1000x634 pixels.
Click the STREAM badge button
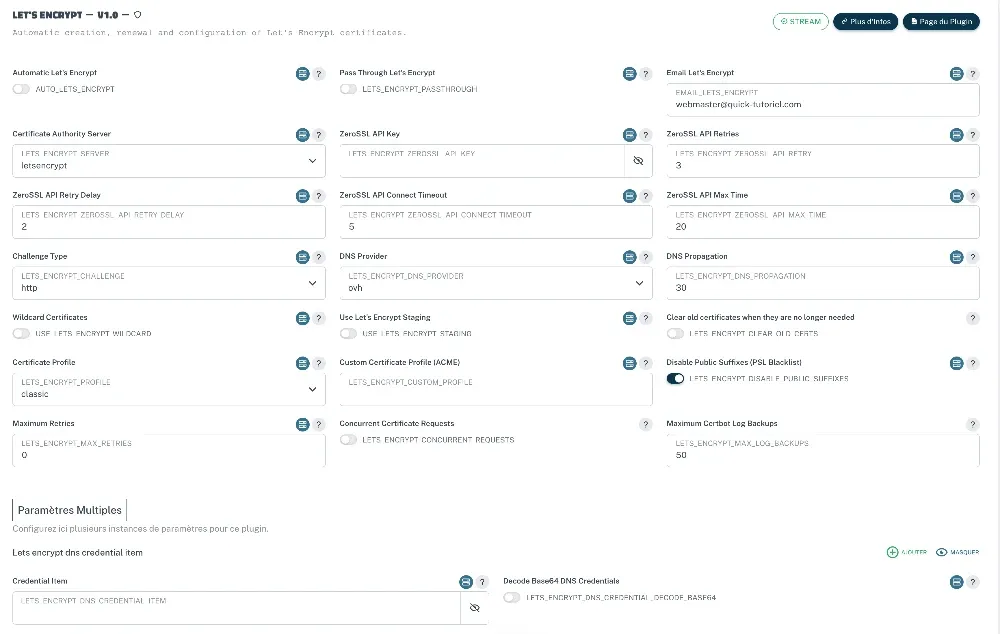(800, 22)
